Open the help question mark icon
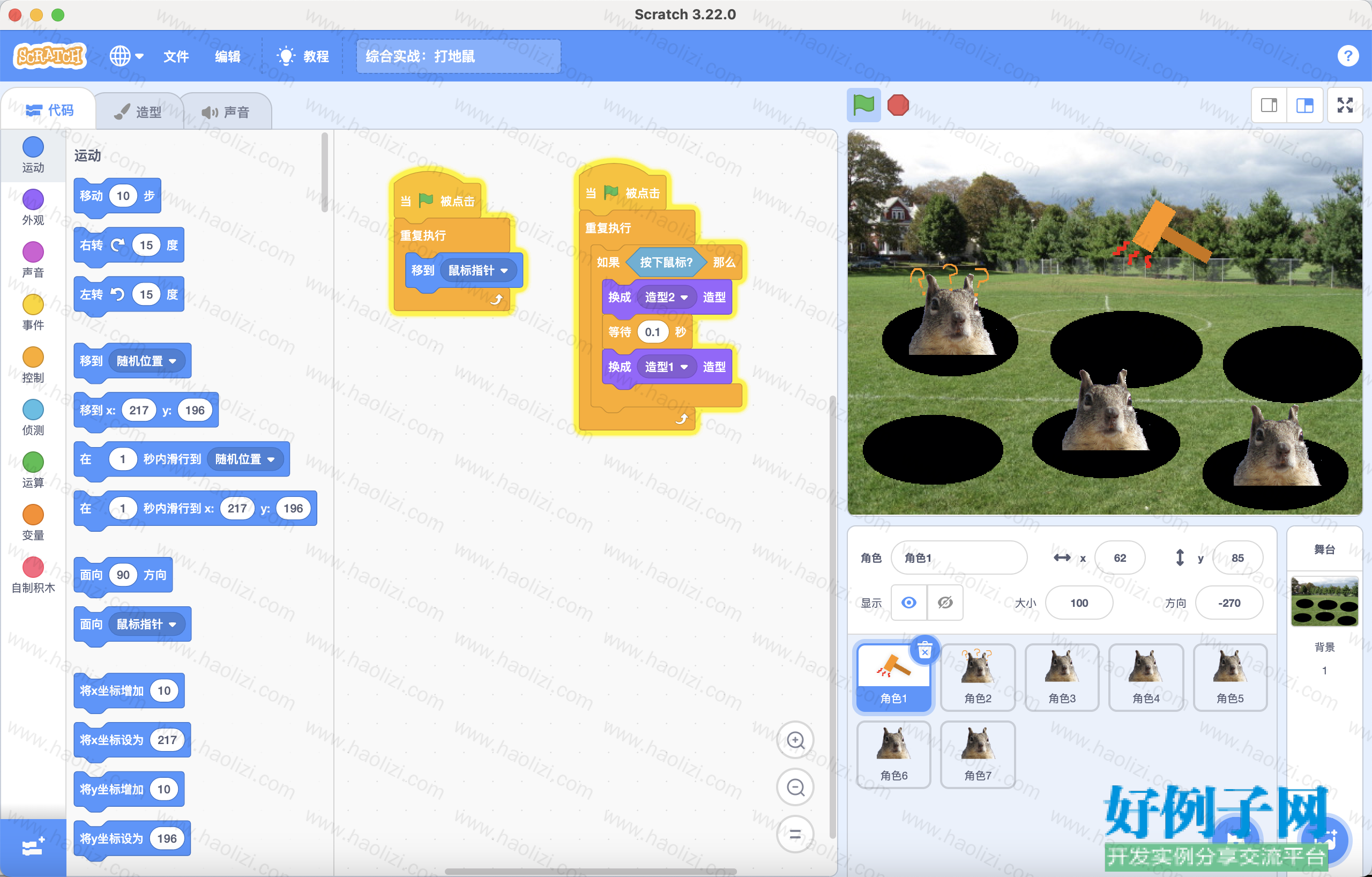 [1347, 56]
